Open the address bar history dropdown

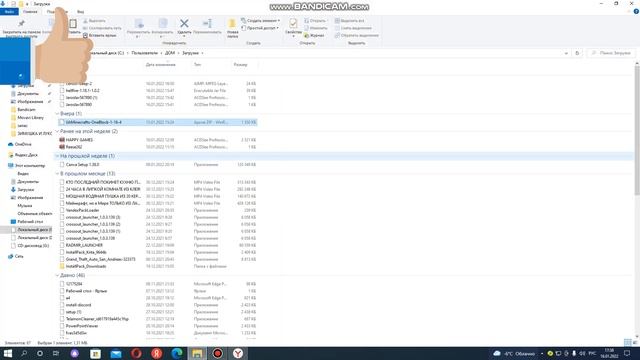[566, 53]
